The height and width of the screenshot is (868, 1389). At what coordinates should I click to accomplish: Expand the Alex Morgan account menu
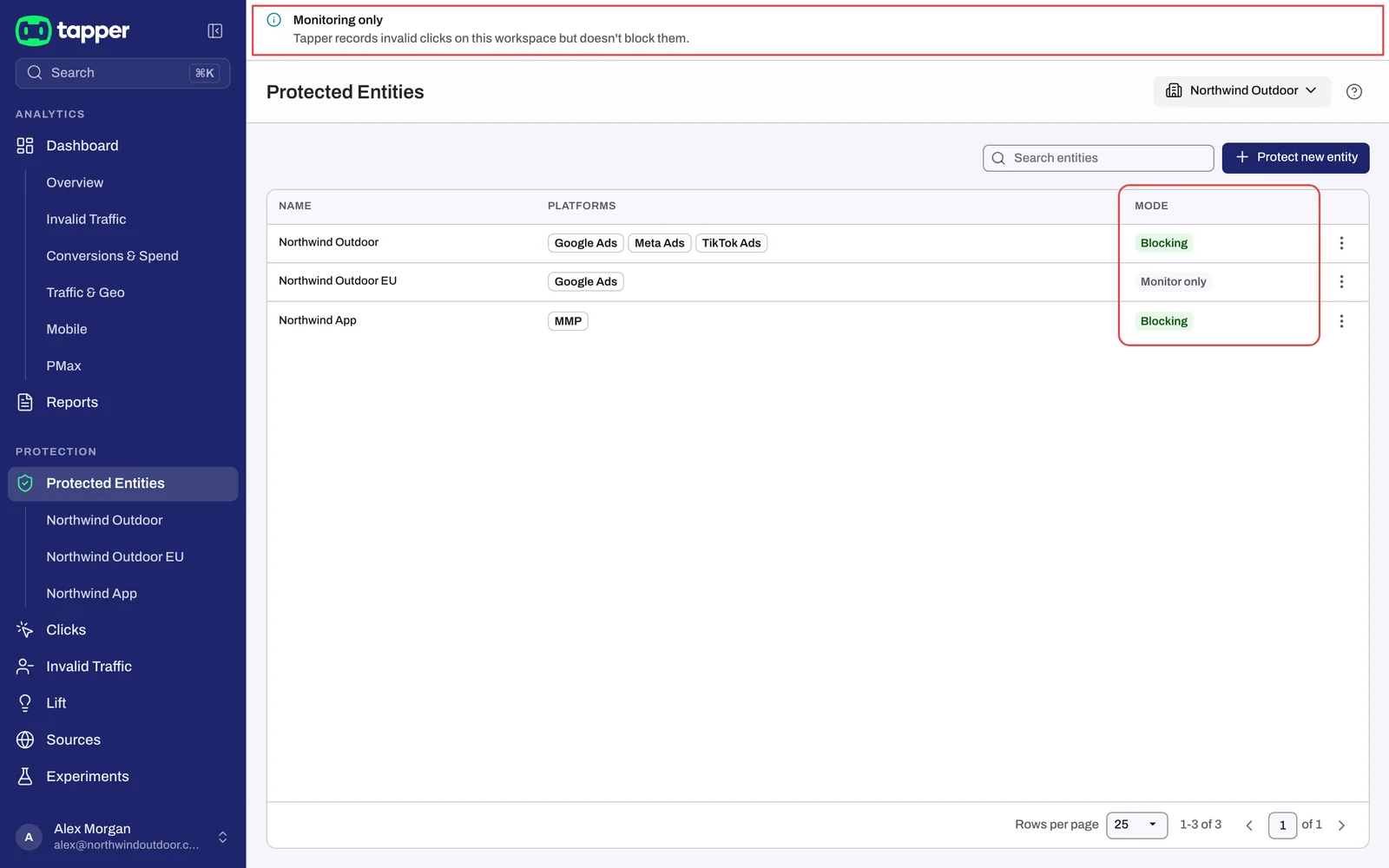coord(223,837)
